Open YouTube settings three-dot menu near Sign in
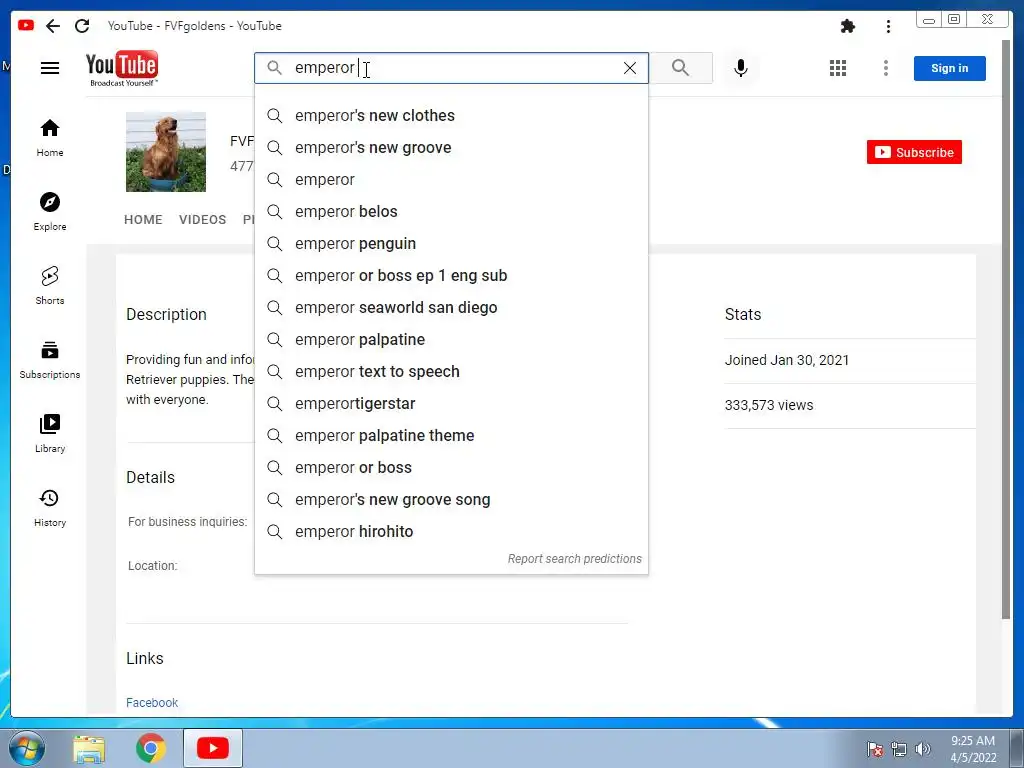Viewport: 1024px width, 768px height. pyautogui.click(x=886, y=68)
